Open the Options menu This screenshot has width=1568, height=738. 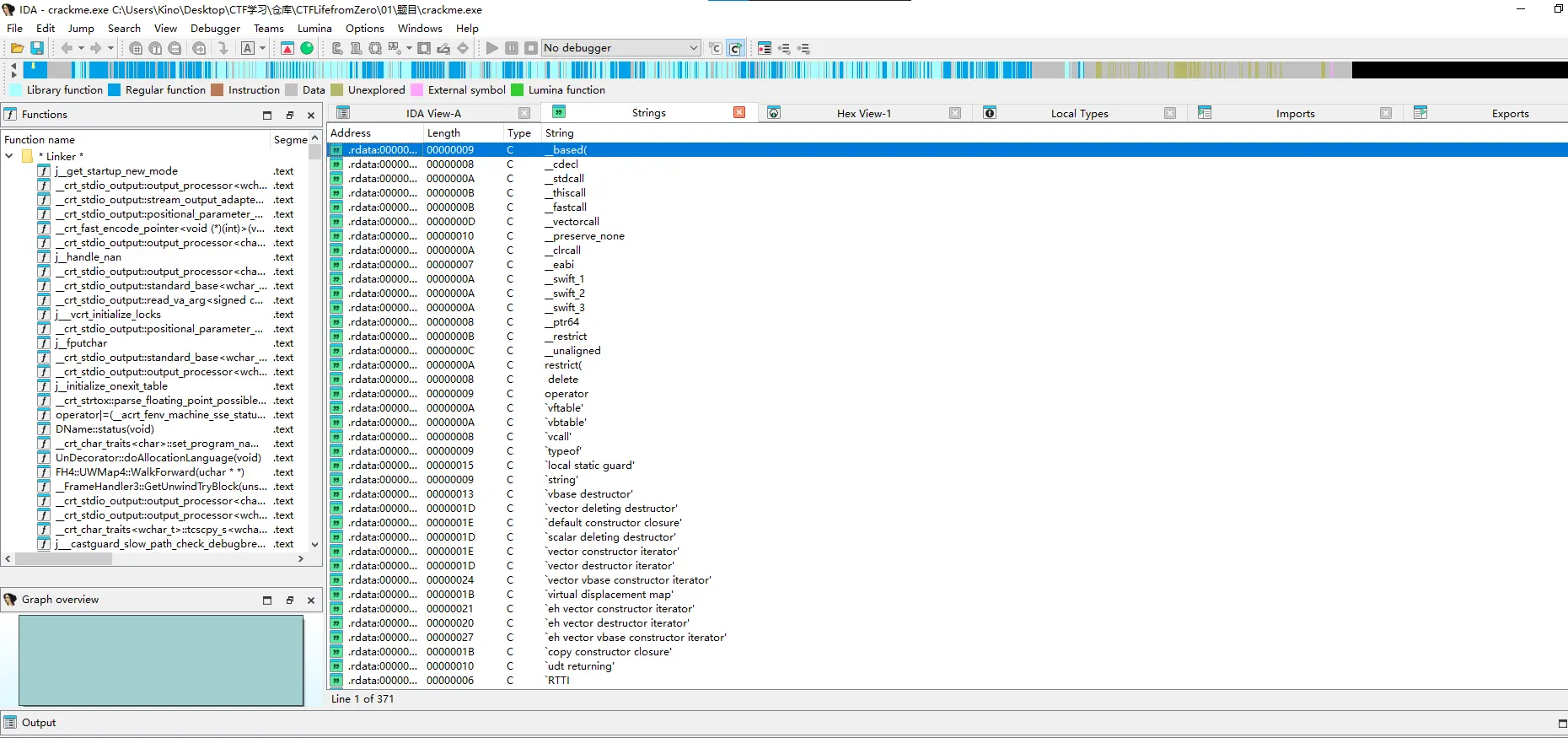364,28
